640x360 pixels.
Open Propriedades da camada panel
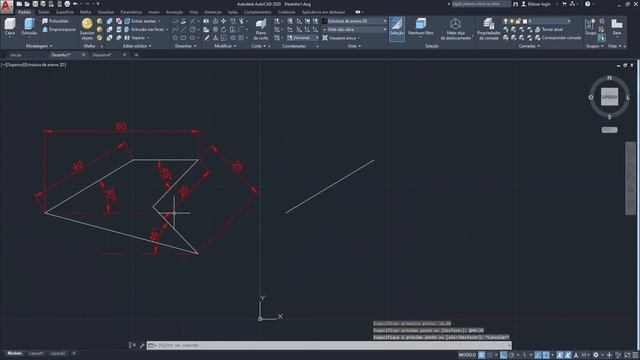coord(488,29)
